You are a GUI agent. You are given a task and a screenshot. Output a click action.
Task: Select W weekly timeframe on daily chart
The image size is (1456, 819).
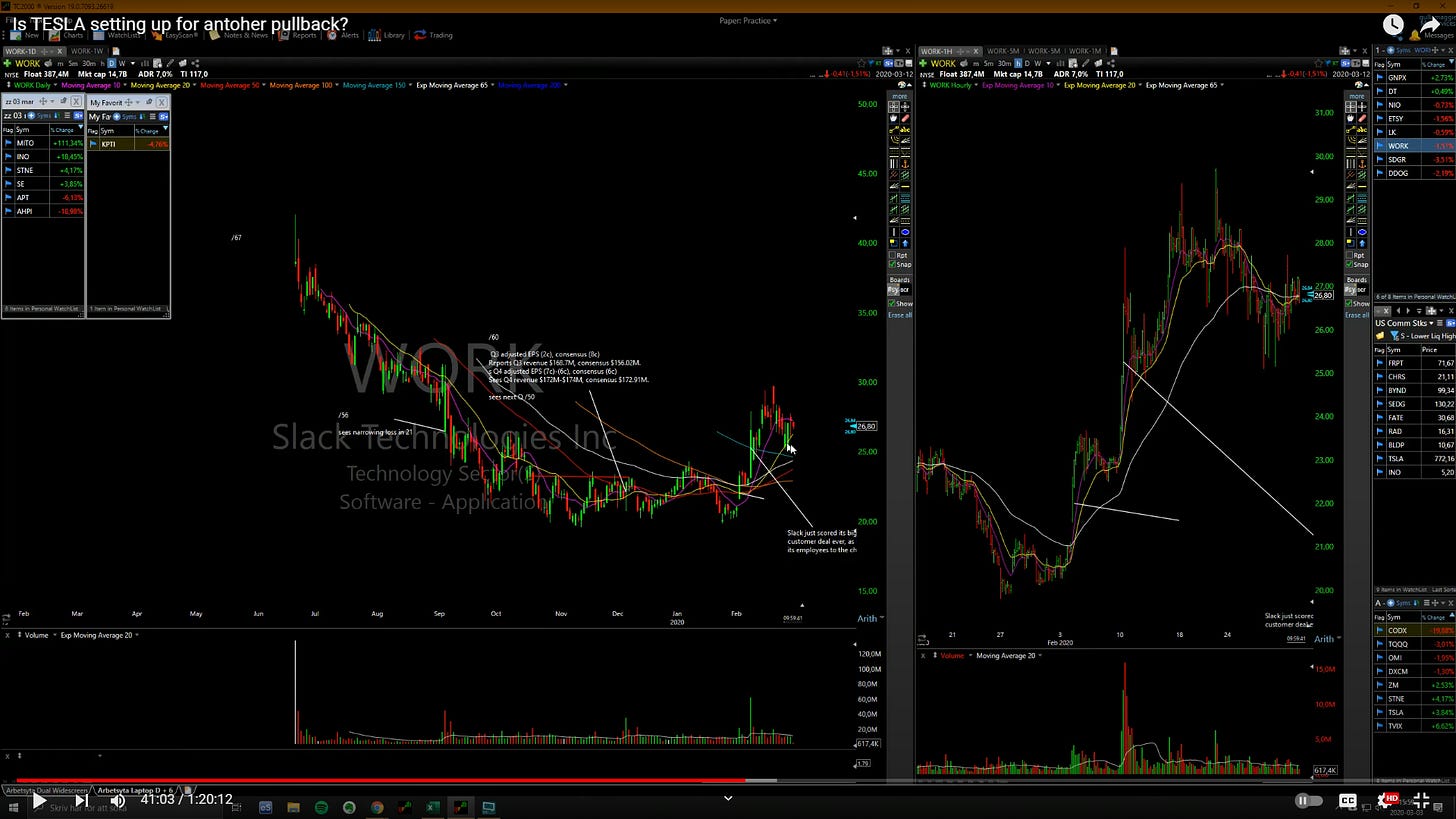[x=122, y=64]
